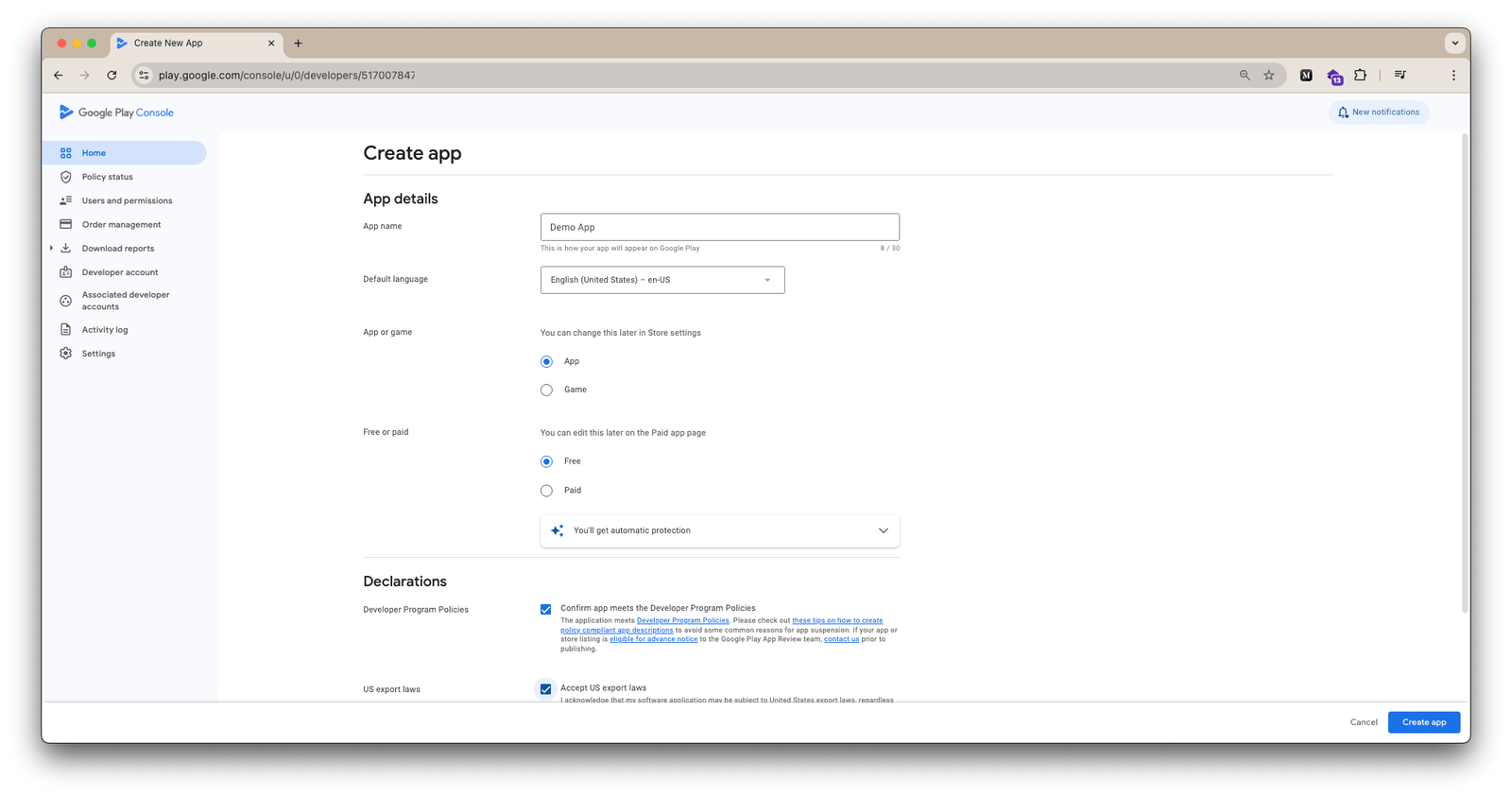The image size is (1512, 798).
Task: Click the Download reports icon
Action: coord(66,249)
